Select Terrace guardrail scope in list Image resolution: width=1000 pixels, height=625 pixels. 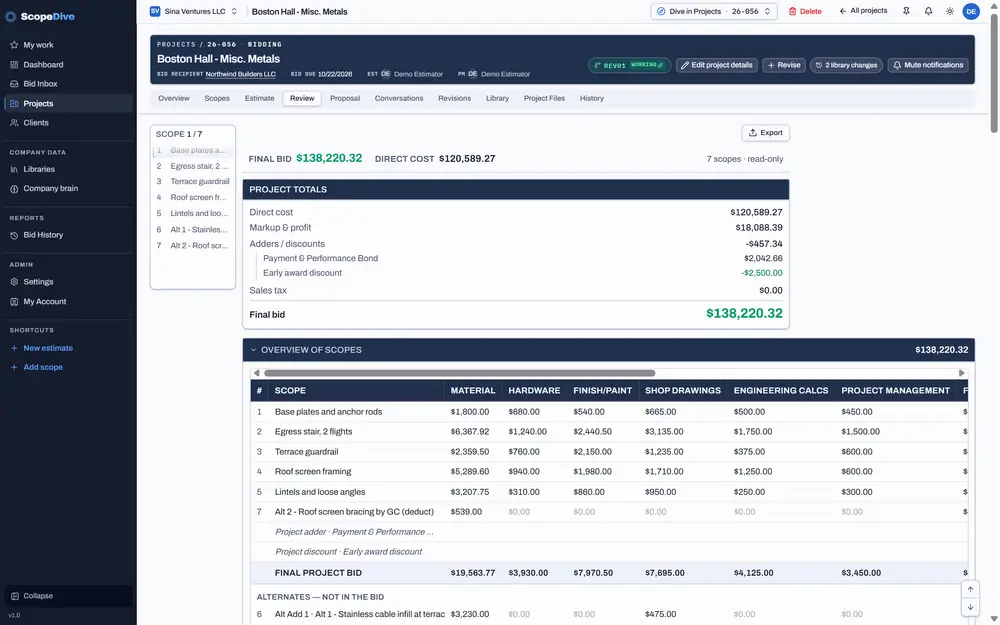tap(193, 181)
